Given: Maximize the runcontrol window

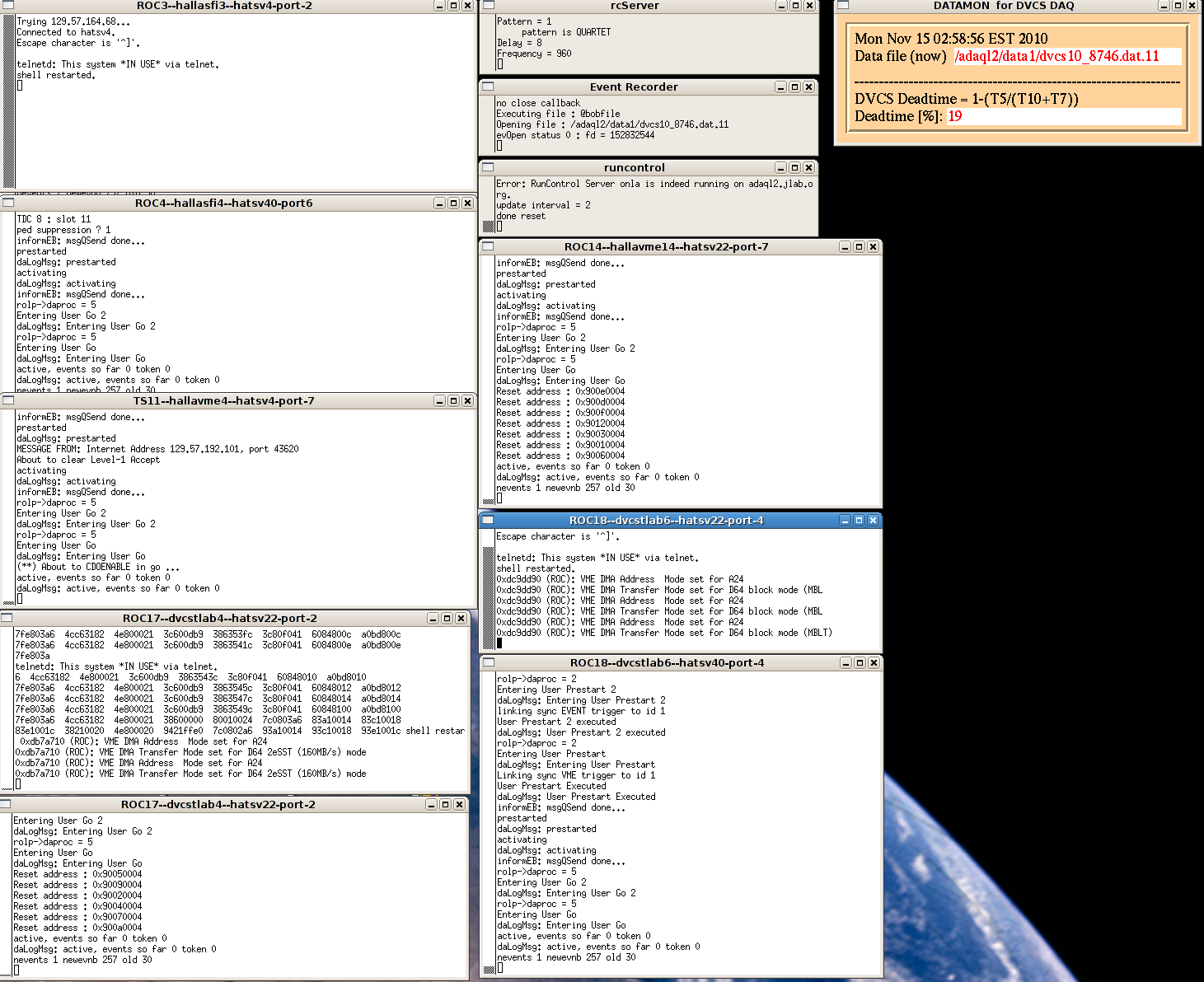Looking at the screenshot, I should pos(794,167).
